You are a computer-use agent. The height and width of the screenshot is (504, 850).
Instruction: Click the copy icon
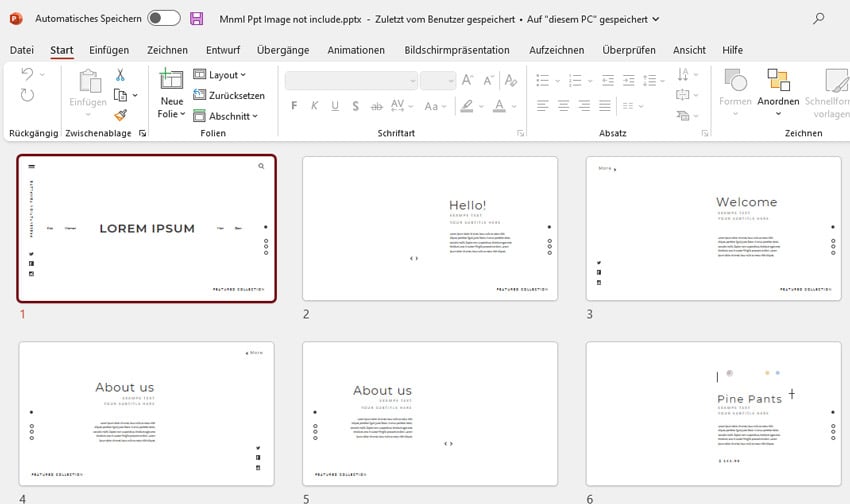(120, 95)
